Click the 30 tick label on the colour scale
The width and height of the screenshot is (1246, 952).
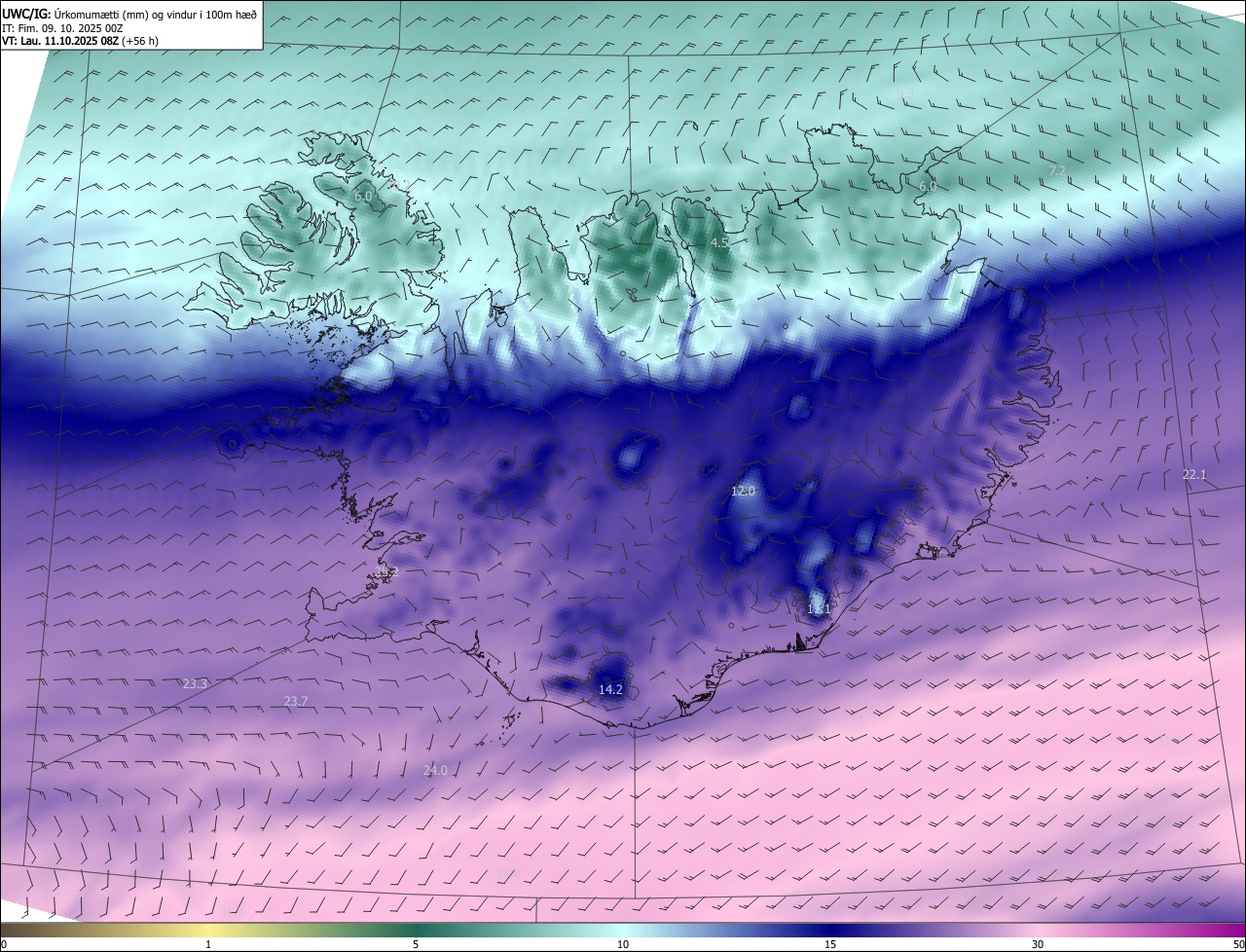coord(1038,945)
